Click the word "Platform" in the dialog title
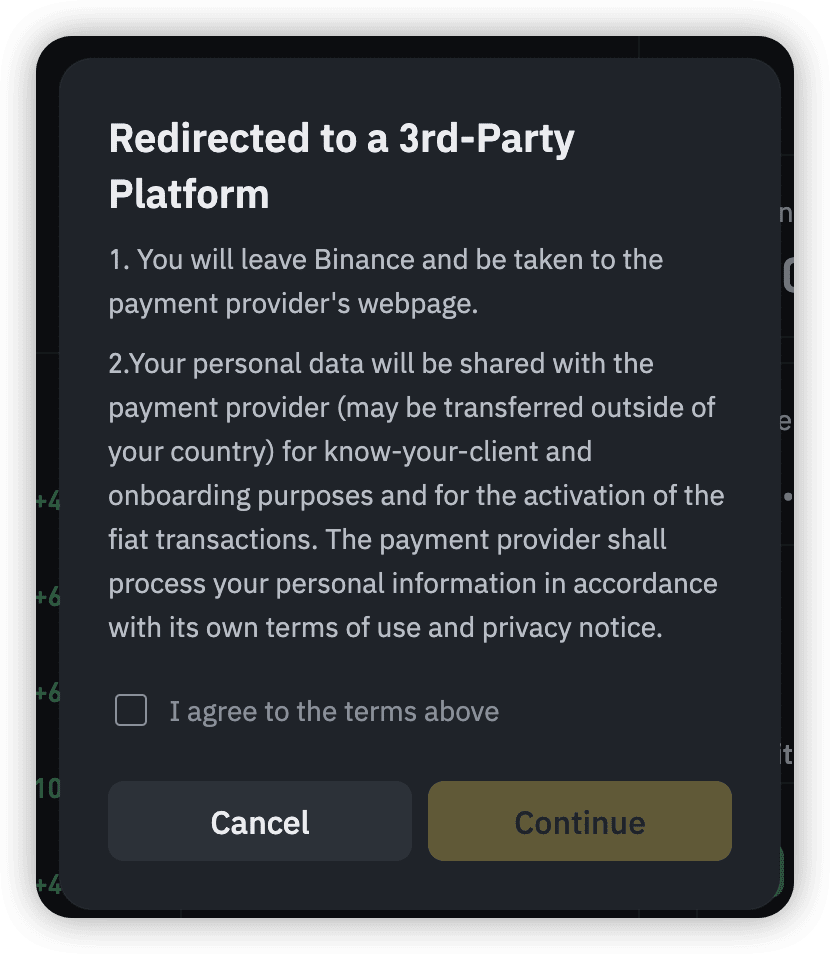Screen dimensions: 830x954 [189, 193]
